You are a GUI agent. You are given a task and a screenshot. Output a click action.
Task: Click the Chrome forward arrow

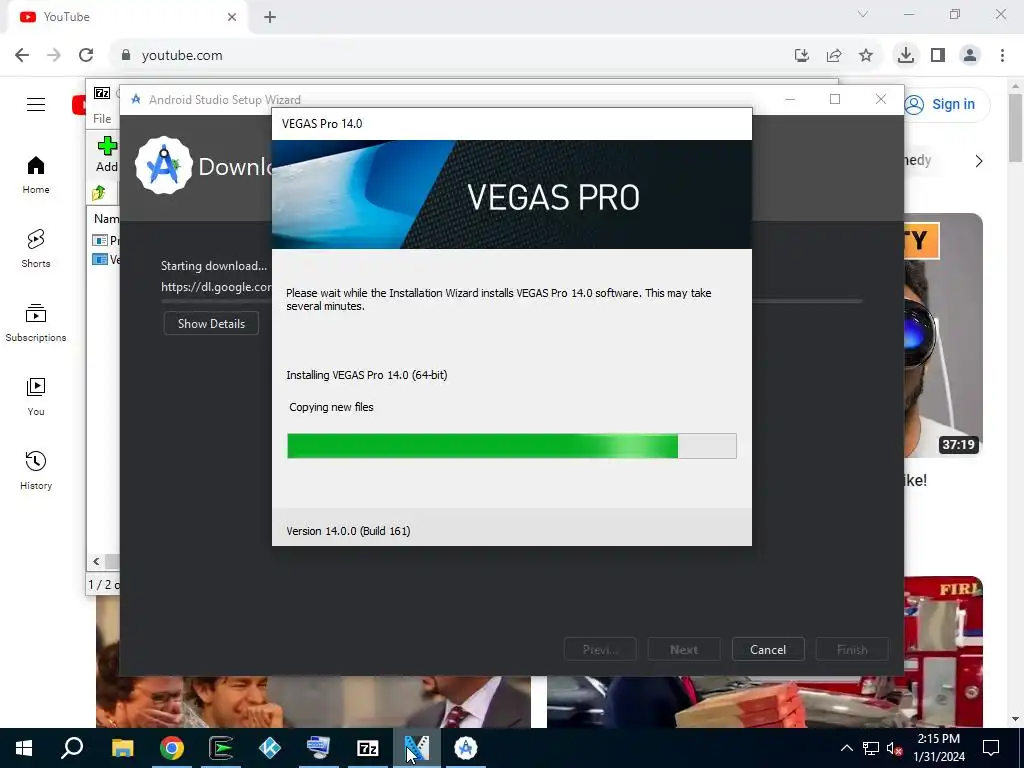pyautogui.click(x=54, y=55)
